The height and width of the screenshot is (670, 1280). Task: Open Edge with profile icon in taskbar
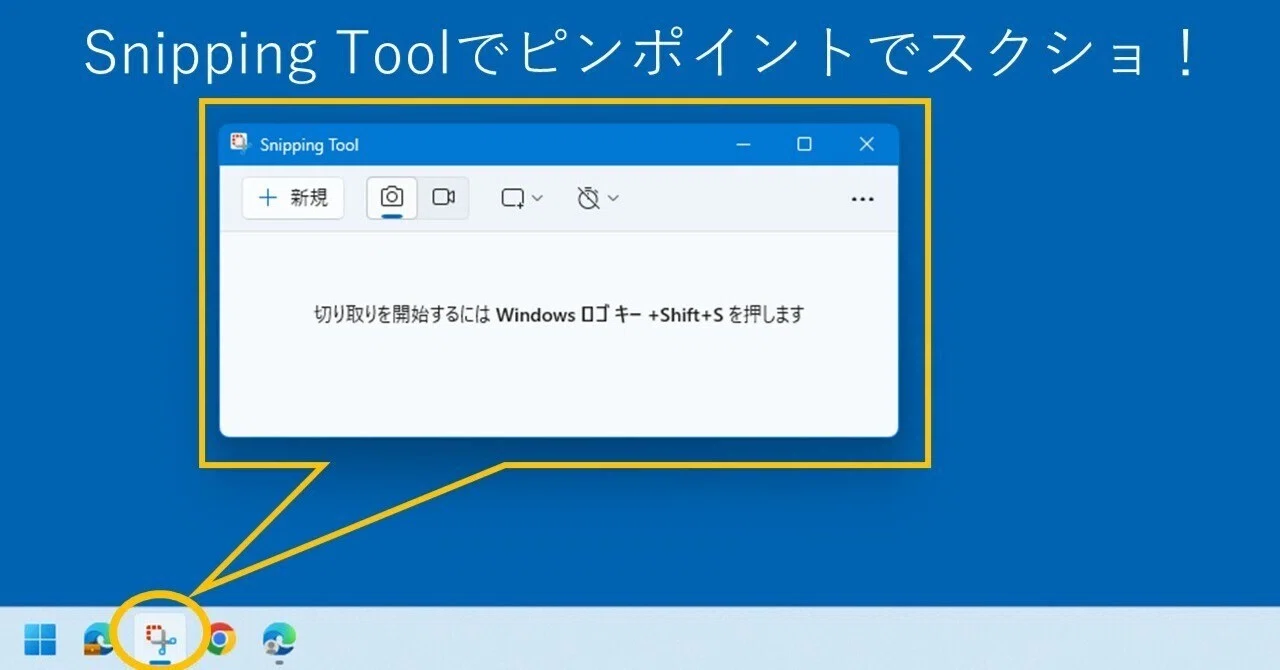coord(279,638)
